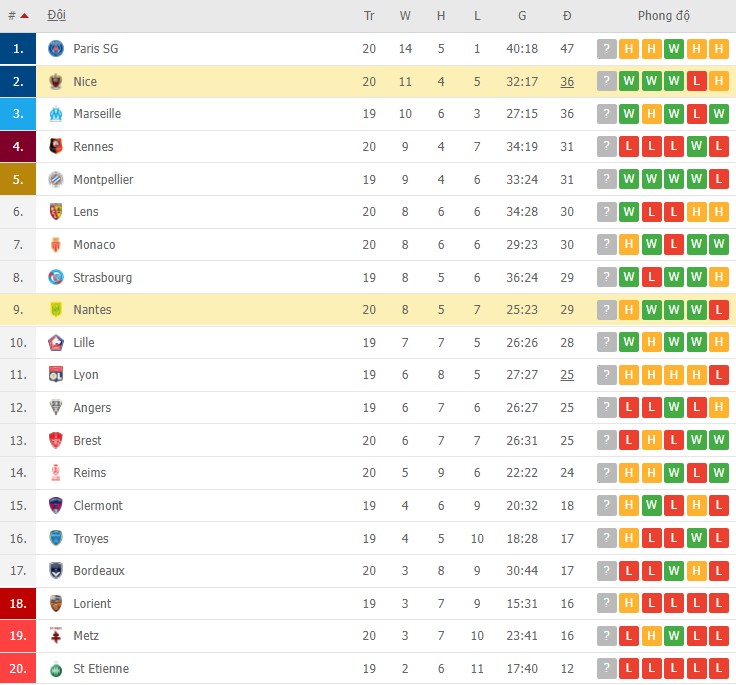Sort standings by Đội column header
Viewport: 736px width, 685px height.
57,16
